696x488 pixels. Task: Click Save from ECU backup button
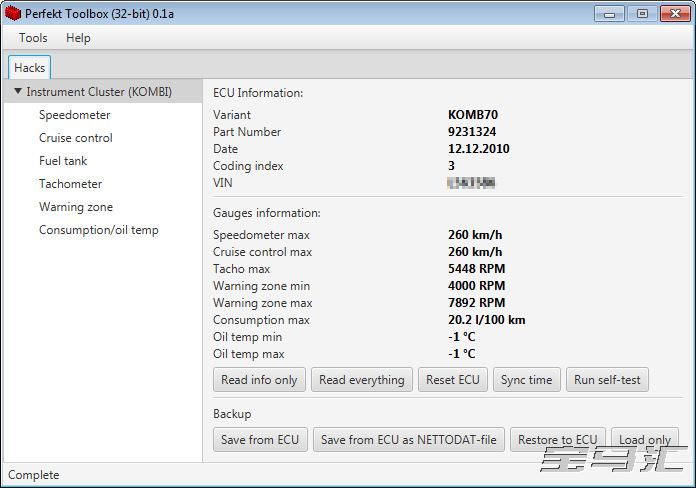(x=260, y=440)
